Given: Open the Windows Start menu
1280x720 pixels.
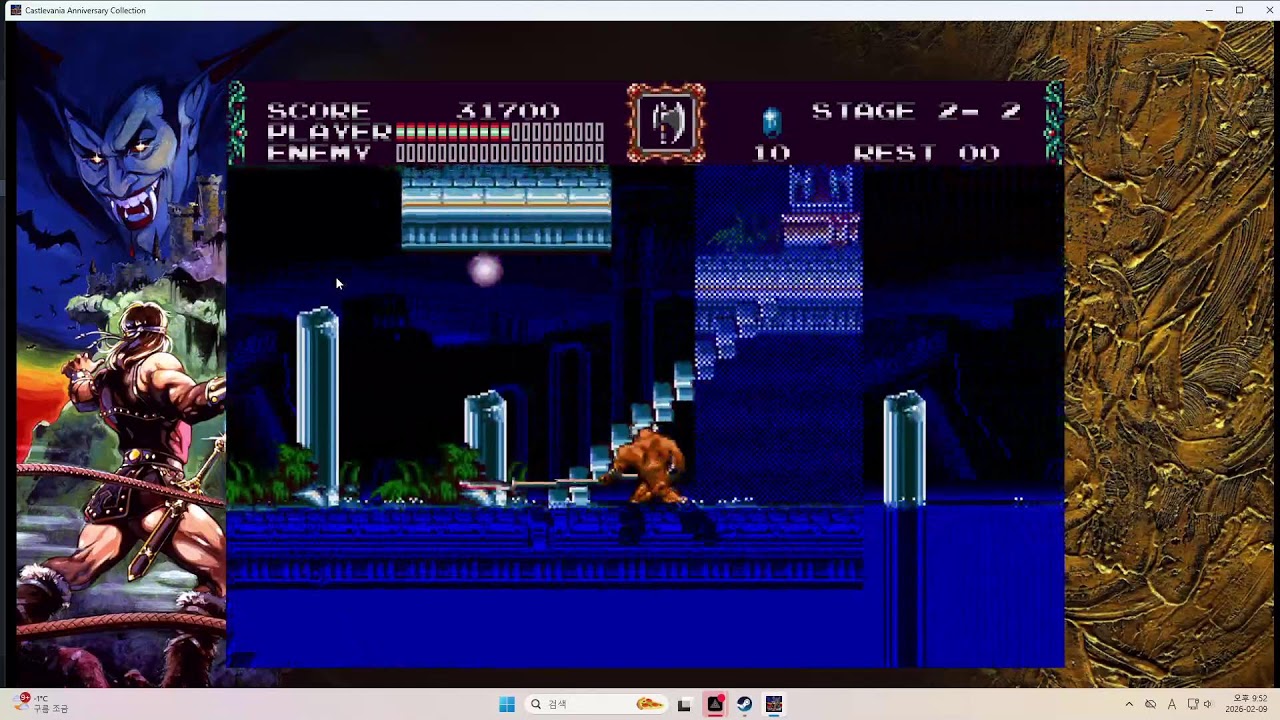Looking at the screenshot, I should point(507,704).
